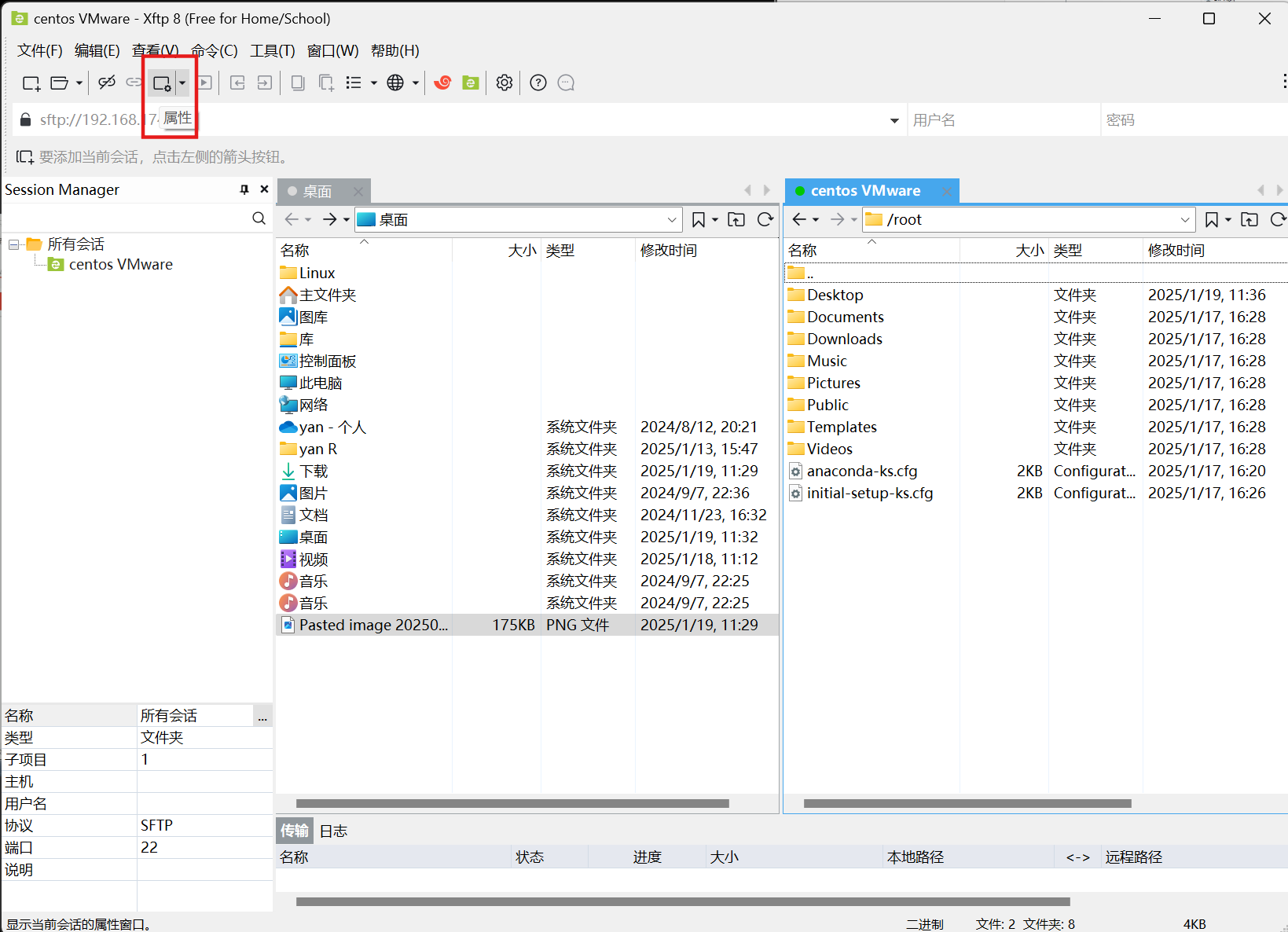Viewport: 1288px width, 932px height.
Task: Expand the remote /root path dropdown
Action: tap(1185, 220)
